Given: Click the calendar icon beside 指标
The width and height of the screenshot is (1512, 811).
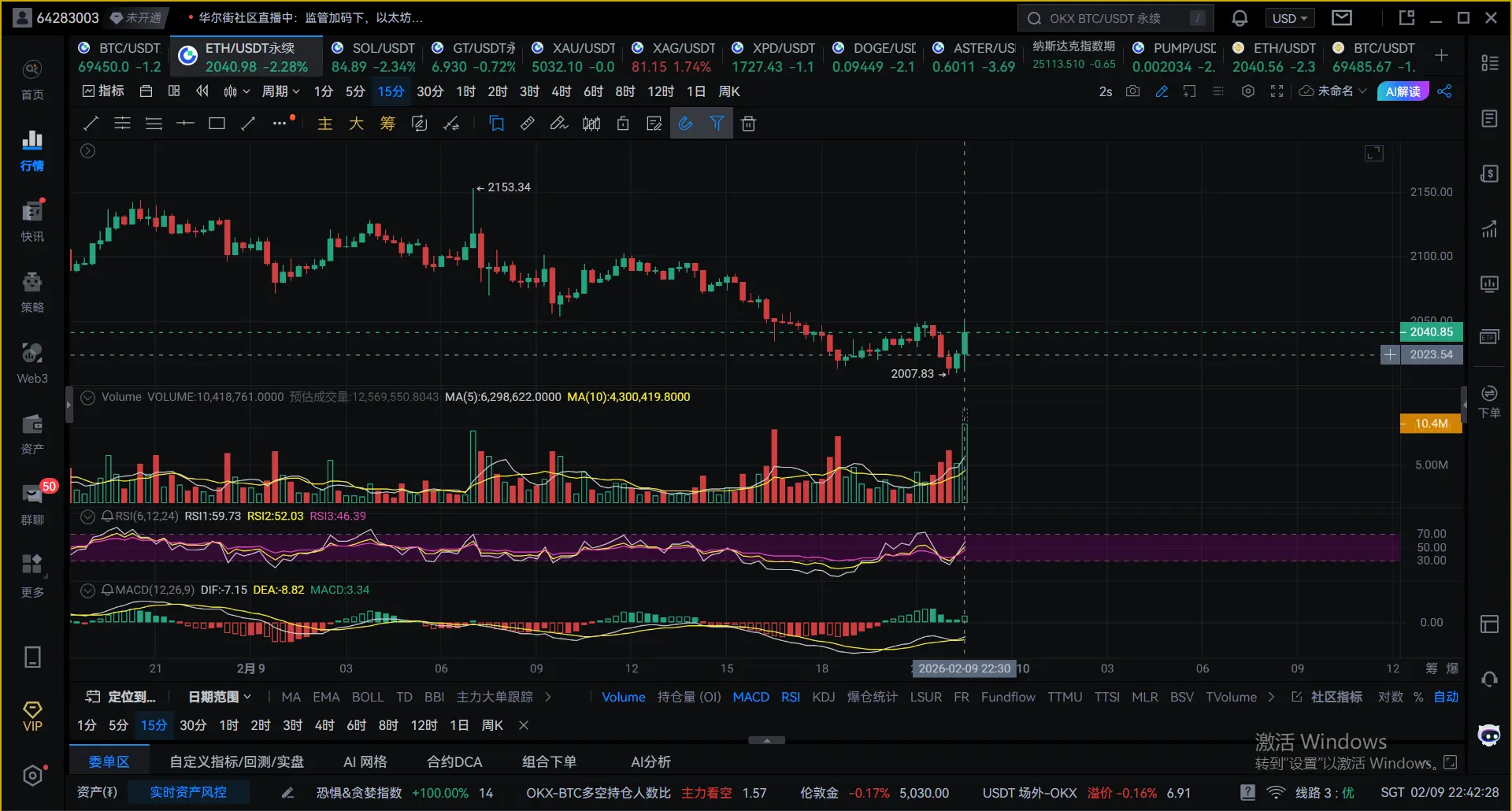Looking at the screenshot, I should tap(146, 91).
